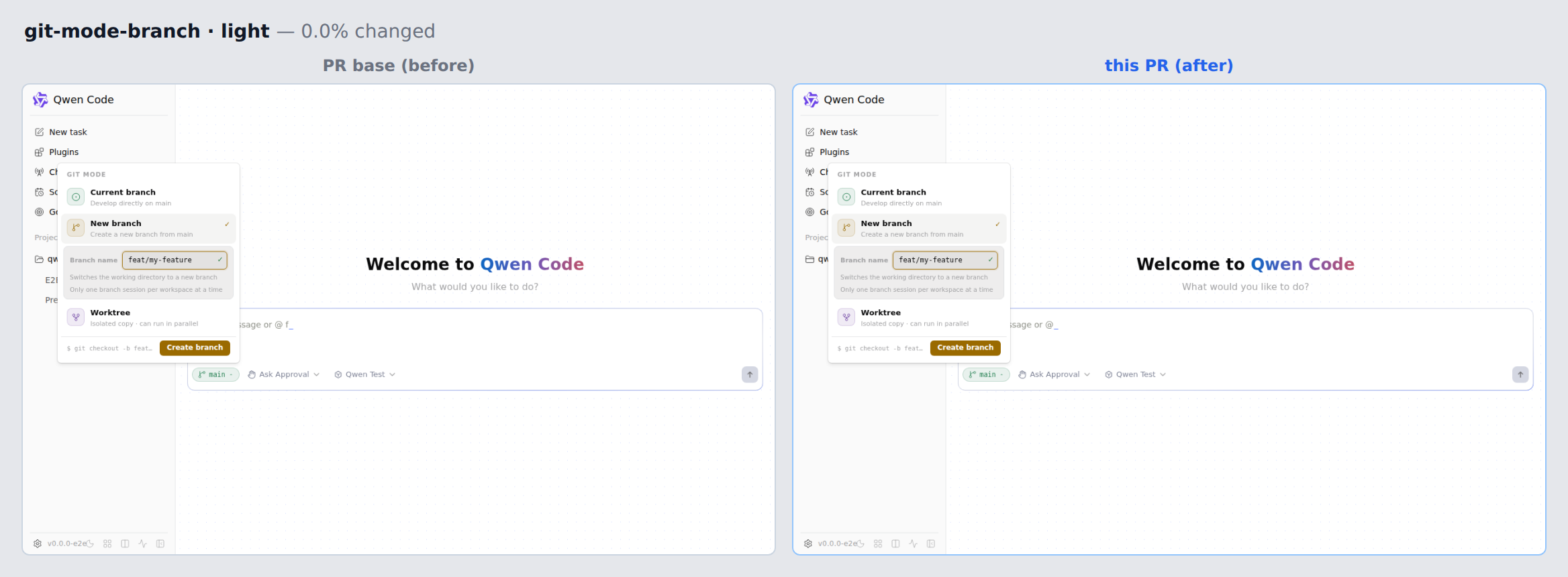Collapse sidebar using panel icon in before footer

(x=160, y=543)
